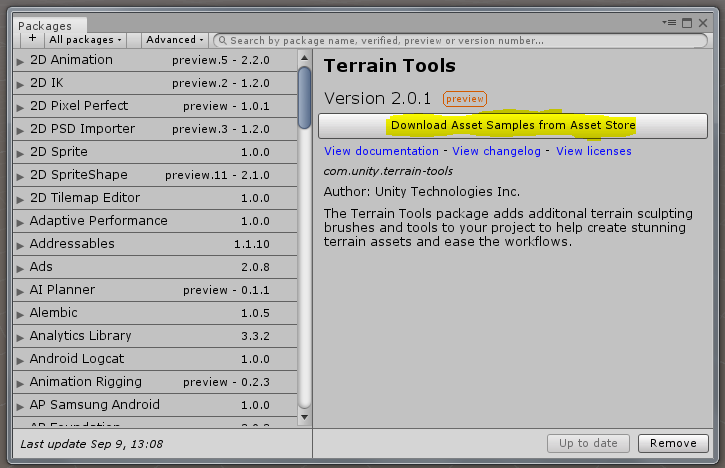725x468 pixels.
Task: Click the scrollbar up arrow
Action: pos(304,58)
